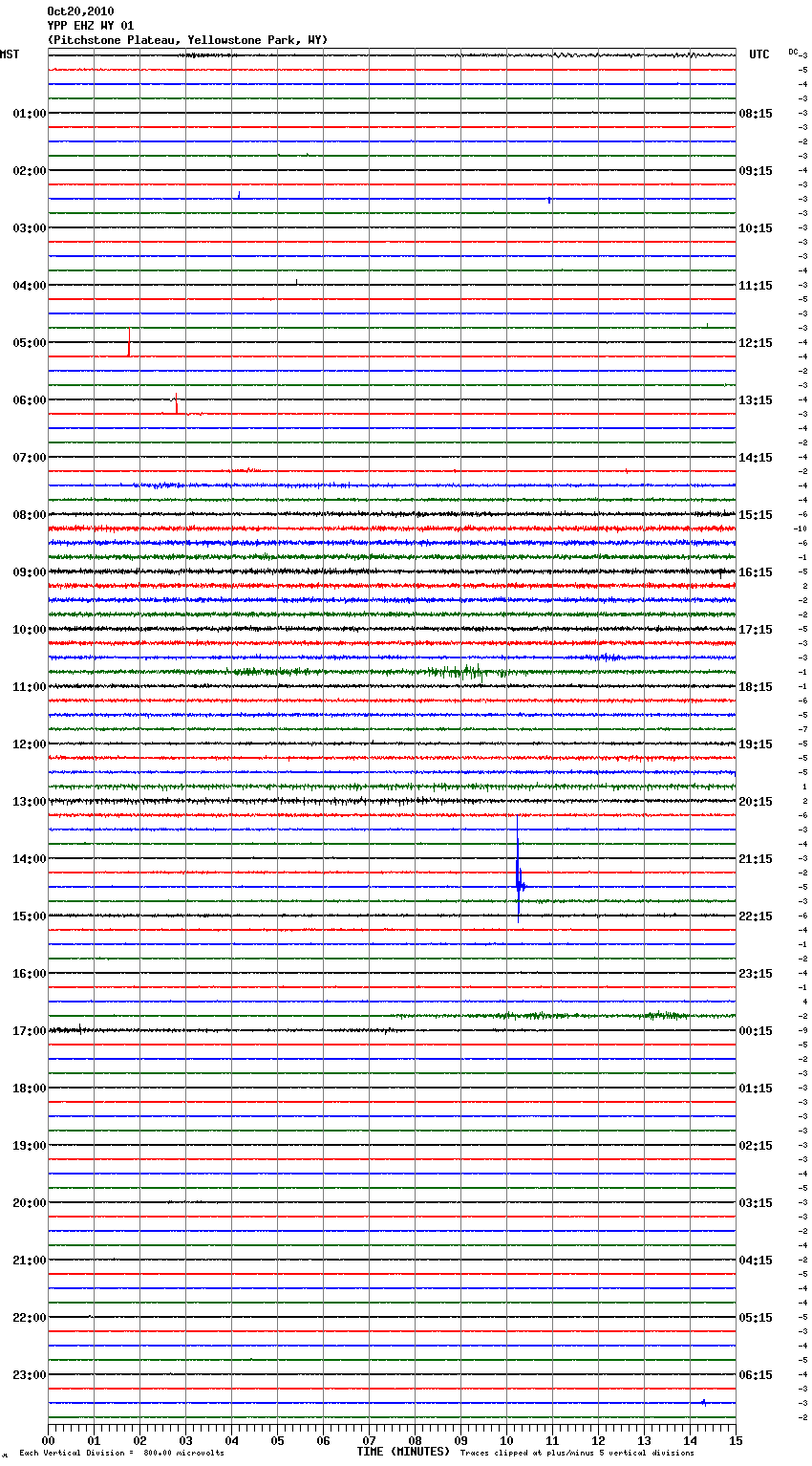Click the red spike on the 05:00 trace
812x1466 pixels.
129,343
